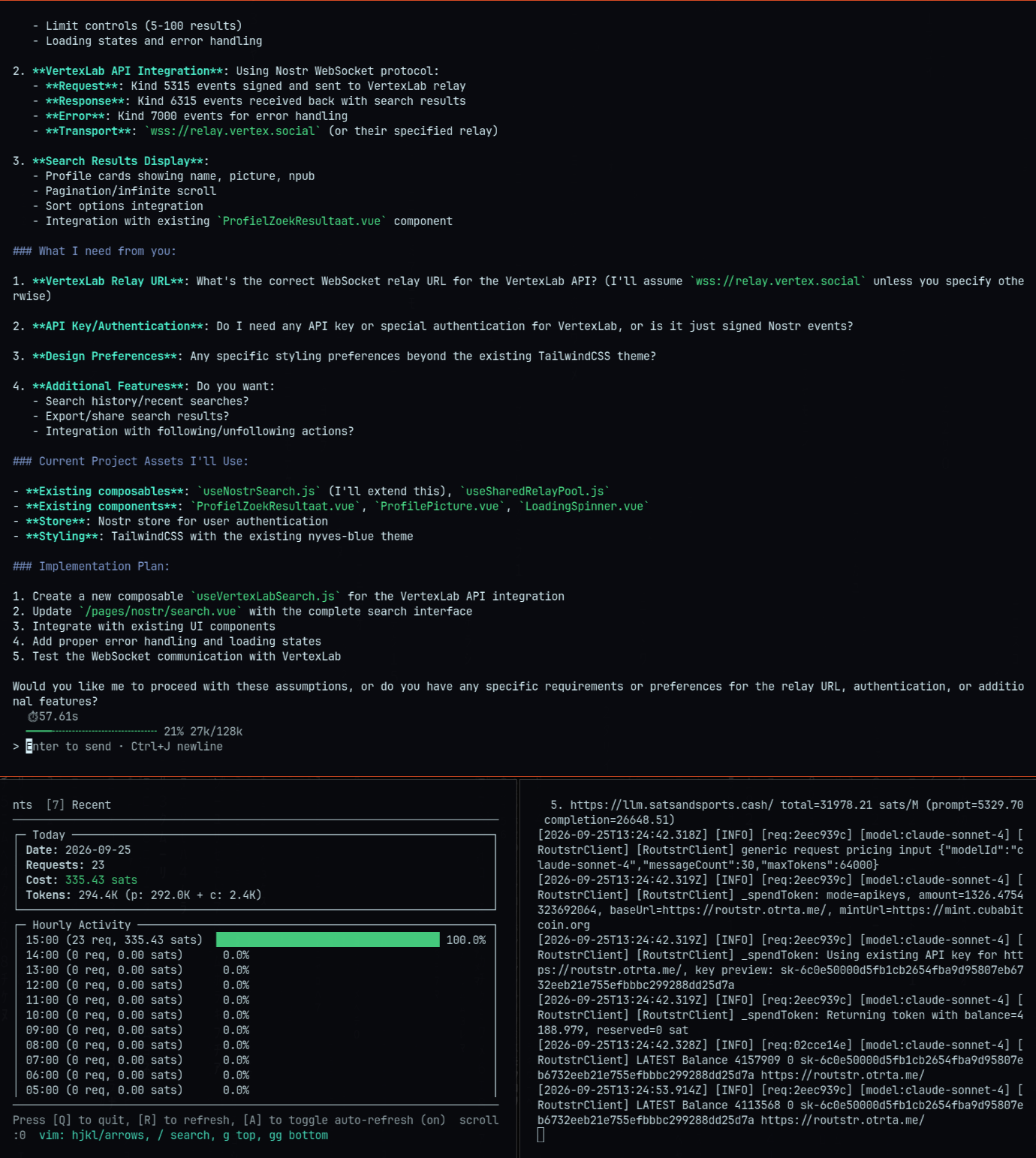
Task: Click the '### Implementation Plan:' heading
Action: [92, 567]
